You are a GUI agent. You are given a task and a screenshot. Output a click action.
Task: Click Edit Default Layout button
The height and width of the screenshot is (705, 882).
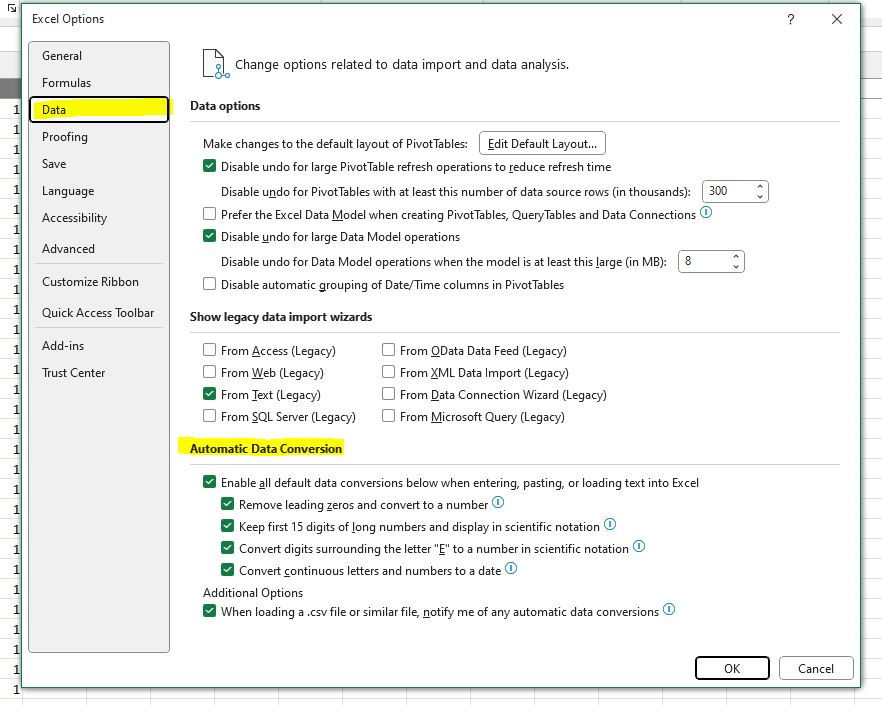pyautogui.click(x=542, y=143)
